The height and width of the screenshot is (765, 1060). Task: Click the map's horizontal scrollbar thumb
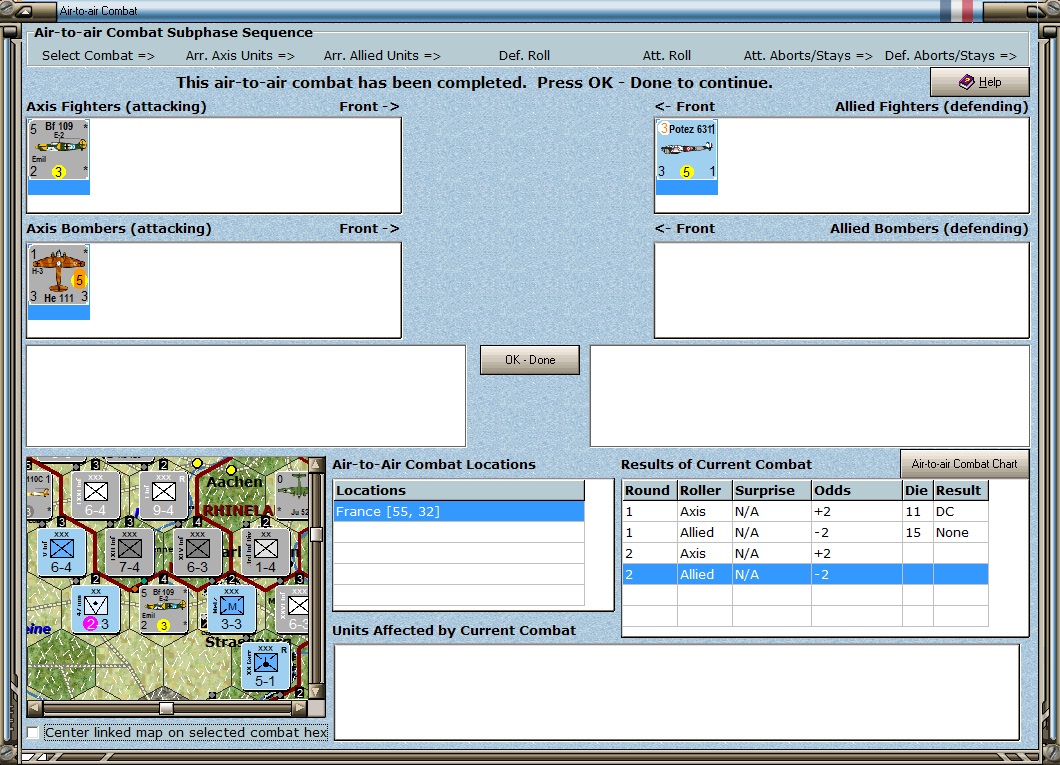pos(166,708)
